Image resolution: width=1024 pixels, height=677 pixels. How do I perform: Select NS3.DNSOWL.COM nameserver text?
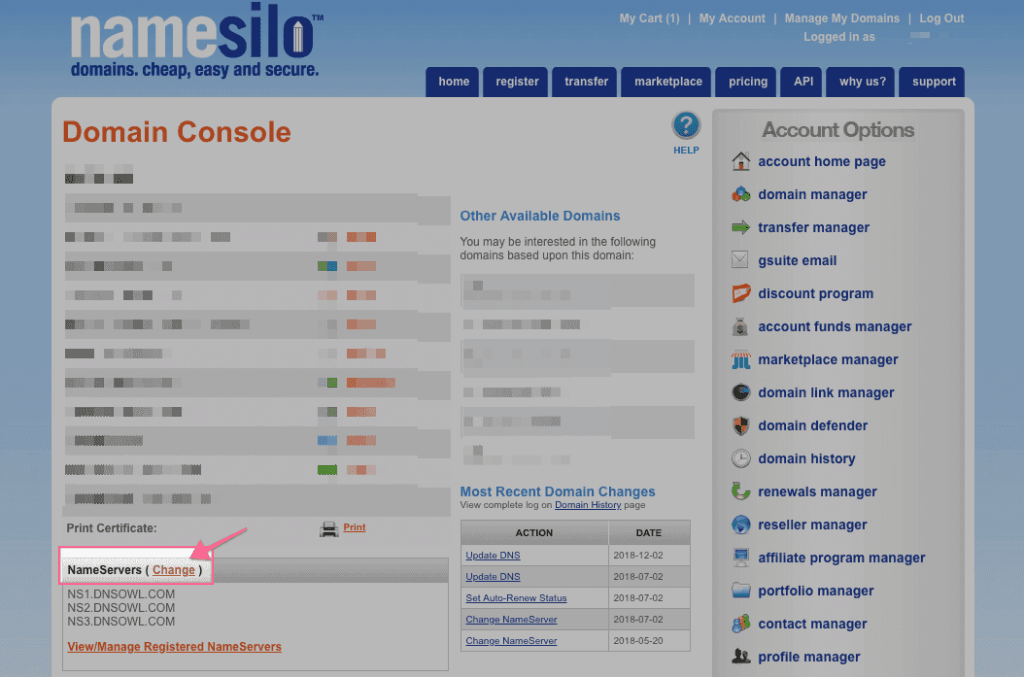[x=121, y=622]
